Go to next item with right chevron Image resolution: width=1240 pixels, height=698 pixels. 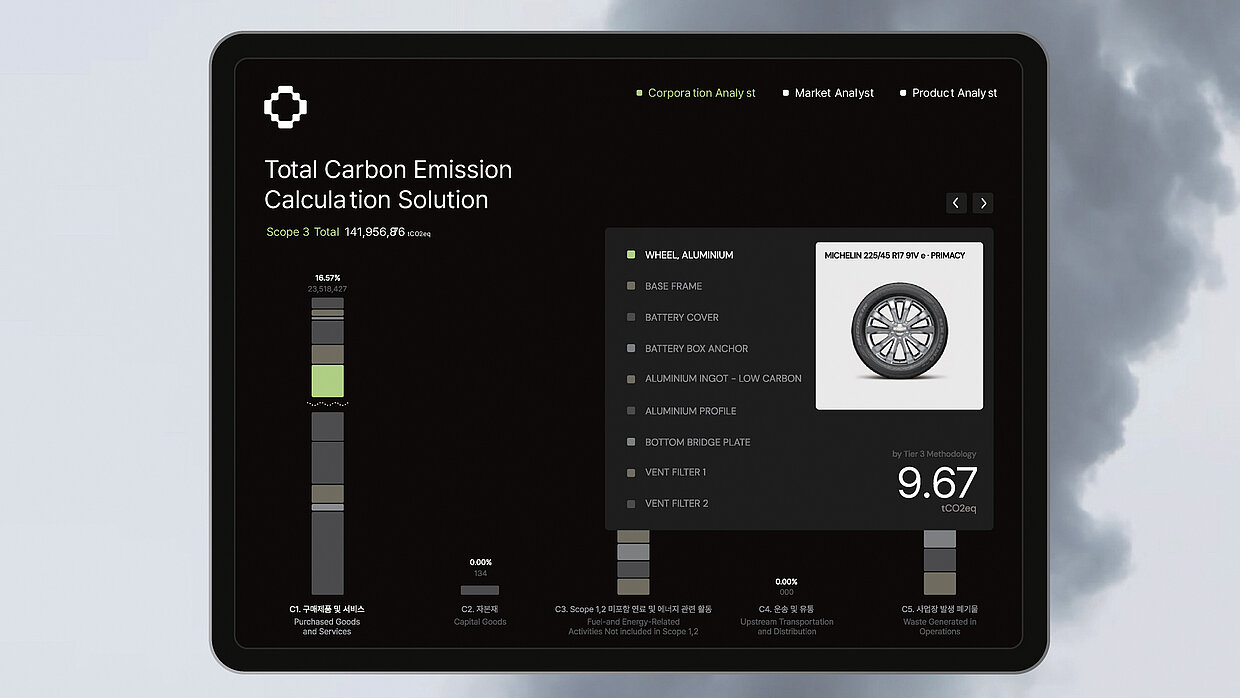click(x=983, y=203)
